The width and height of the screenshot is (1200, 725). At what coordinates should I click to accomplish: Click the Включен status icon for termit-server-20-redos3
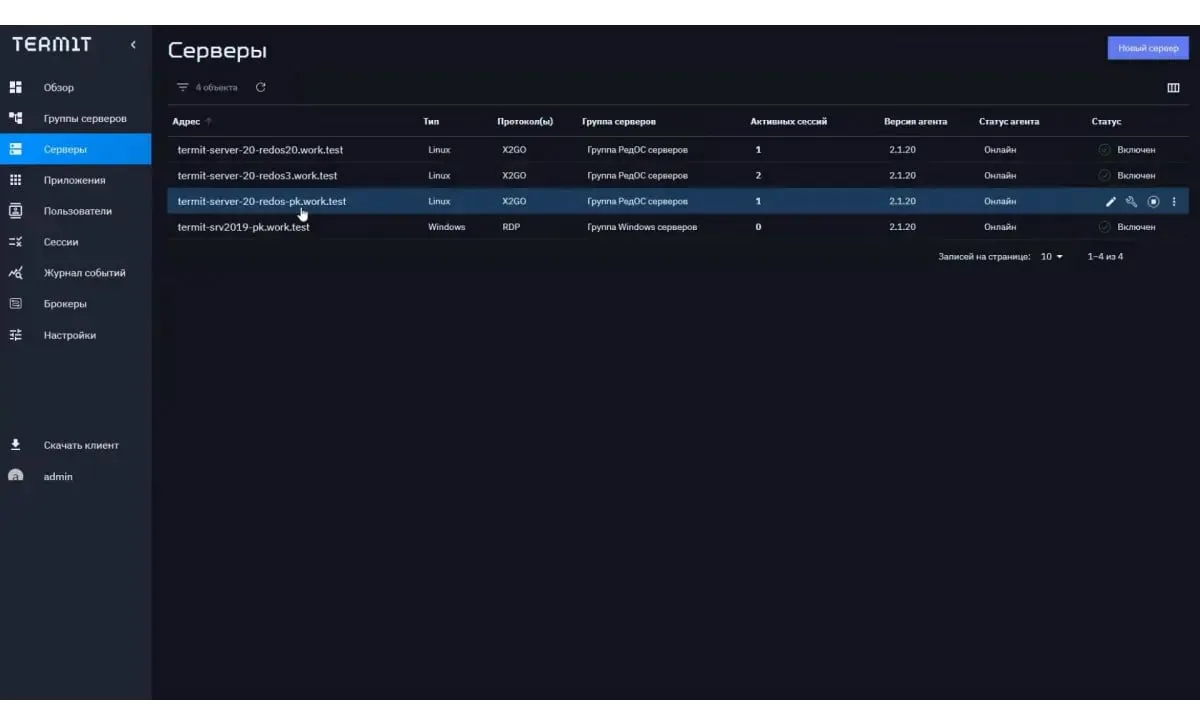[x=1104, y=176]
